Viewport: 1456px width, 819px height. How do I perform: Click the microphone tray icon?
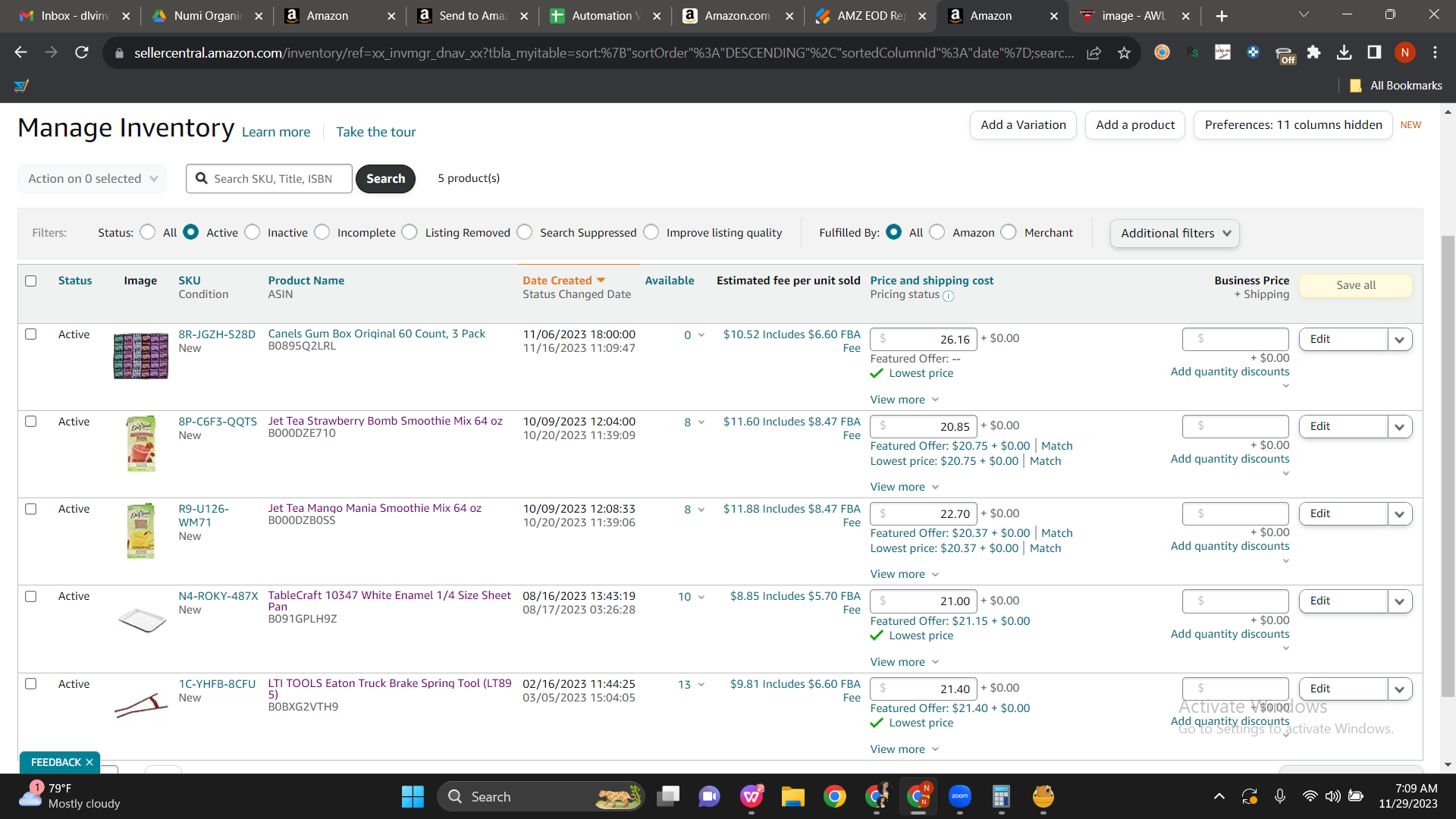coord(1279,796)
